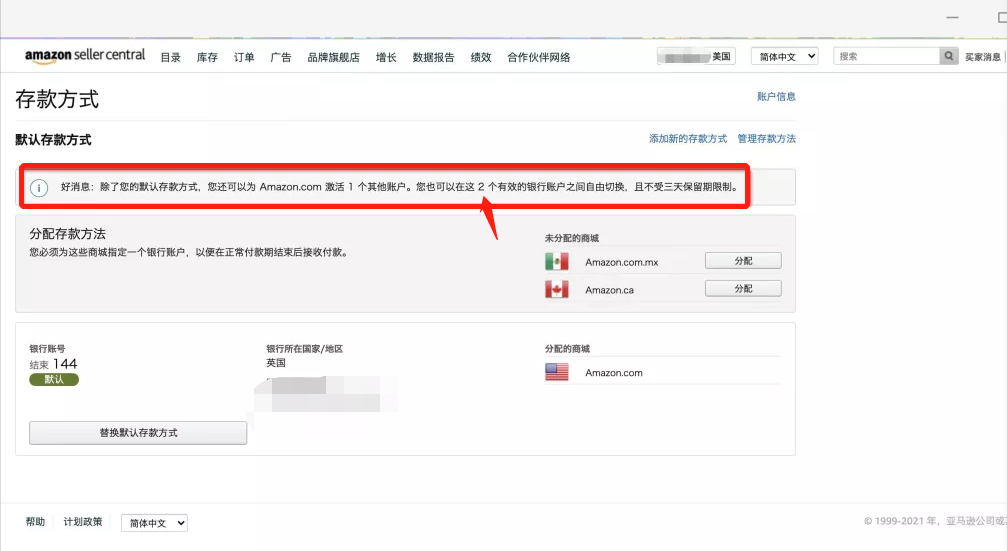Open the marketplace switcher showing 美国
1007x551 pixels.
(696, 57)
